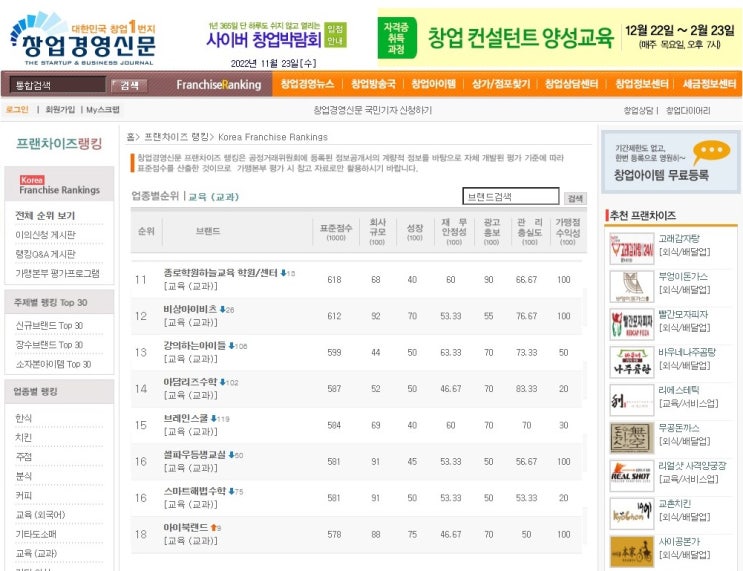Open the 상가/점포찾기 menu
This screenshot has height=571, width=743.
501,84
